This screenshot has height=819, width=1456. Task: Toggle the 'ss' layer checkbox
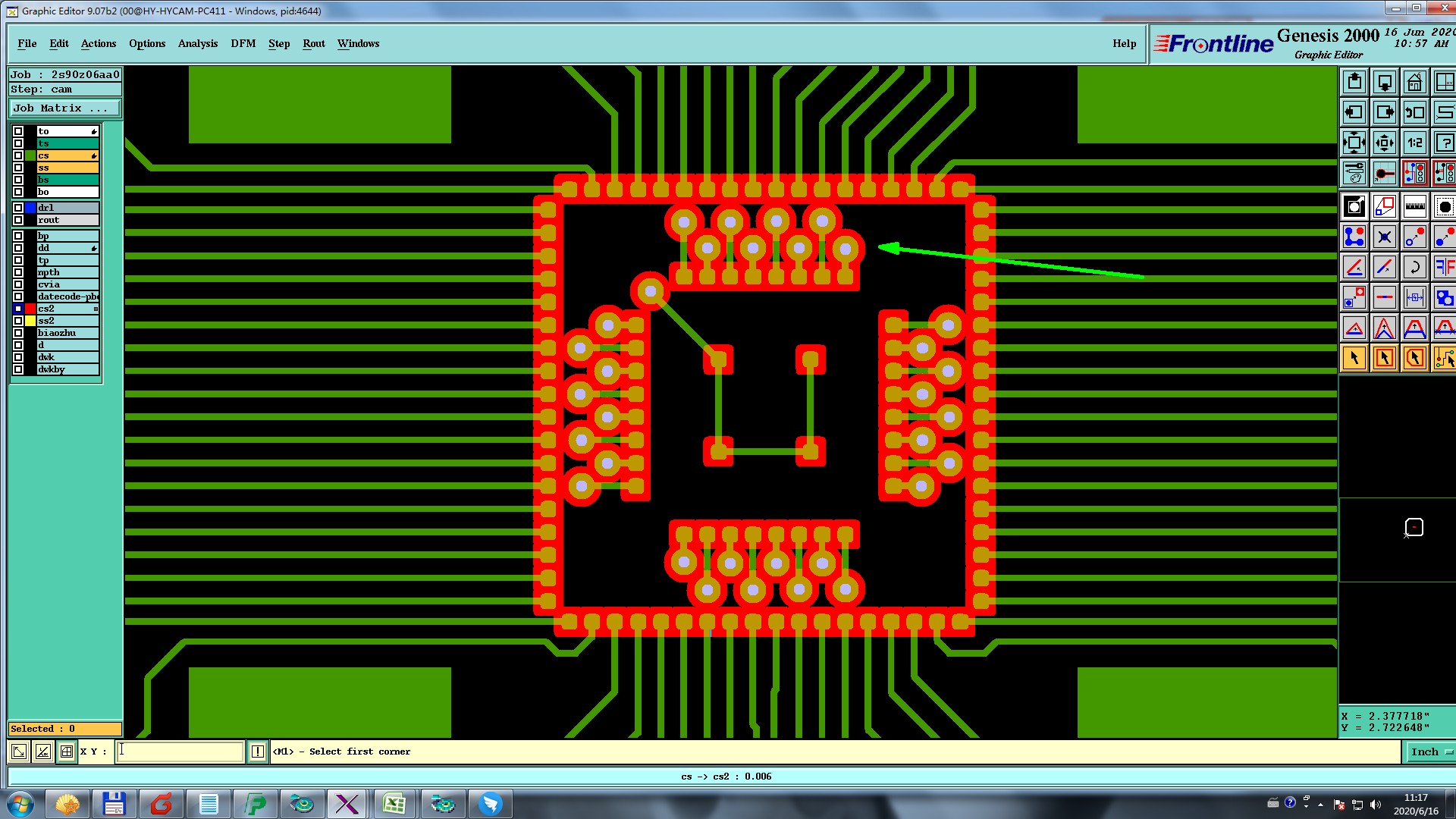pyautogui.click(x=18, y=168)
